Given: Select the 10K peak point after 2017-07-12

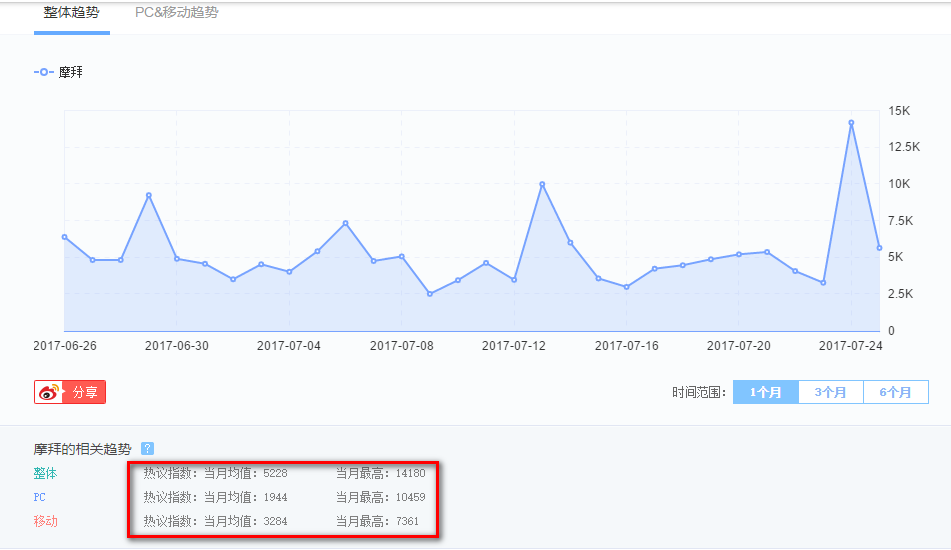Looking at the screenshot, I should point(542,184).
